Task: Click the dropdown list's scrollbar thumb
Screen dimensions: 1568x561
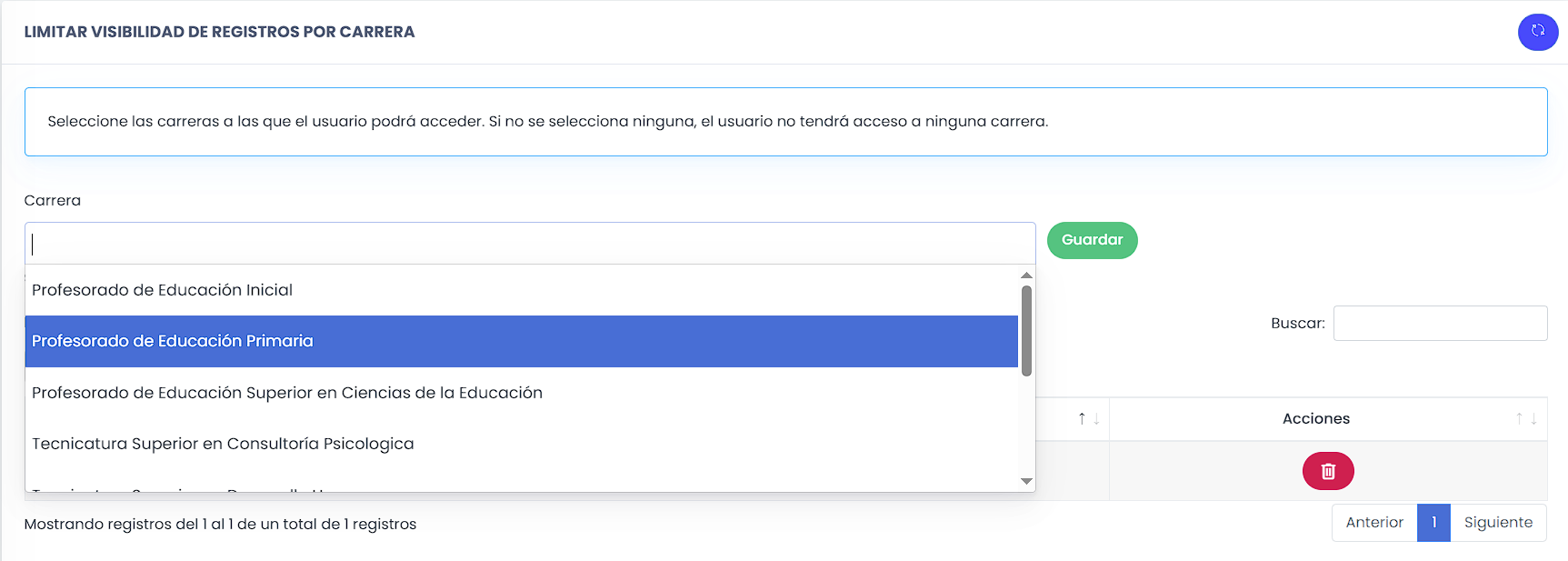Action: tap(1026, 330)
